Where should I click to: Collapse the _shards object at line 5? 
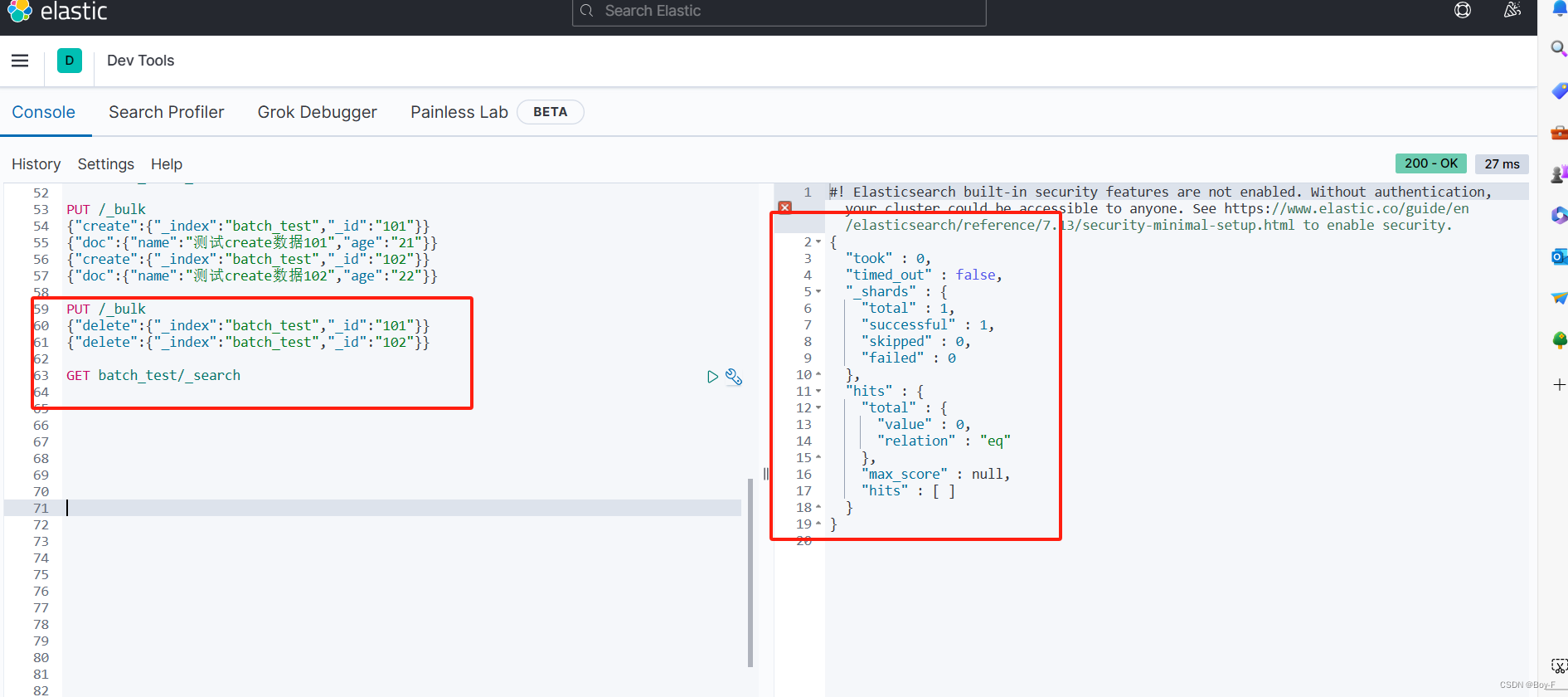(x=818, y=292)
